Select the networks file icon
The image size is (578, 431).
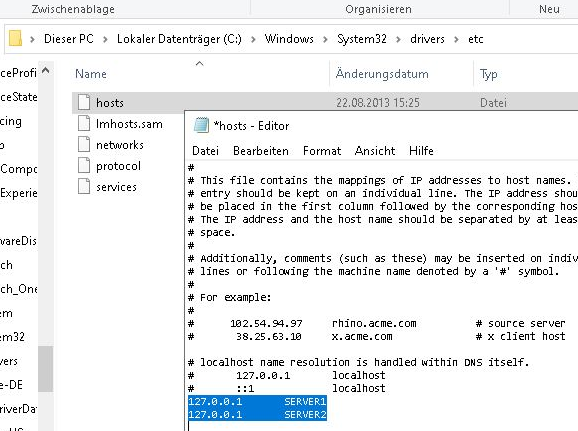84,144
